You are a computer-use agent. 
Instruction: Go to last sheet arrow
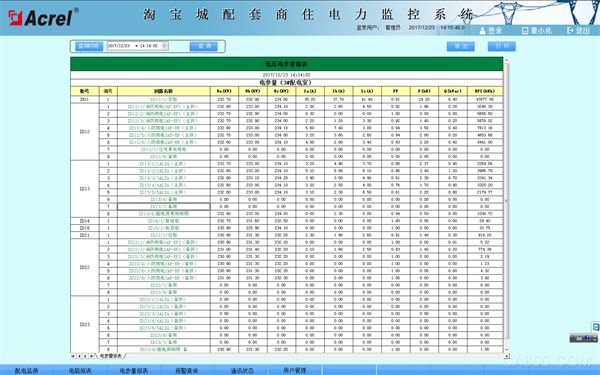click(91, 356)
